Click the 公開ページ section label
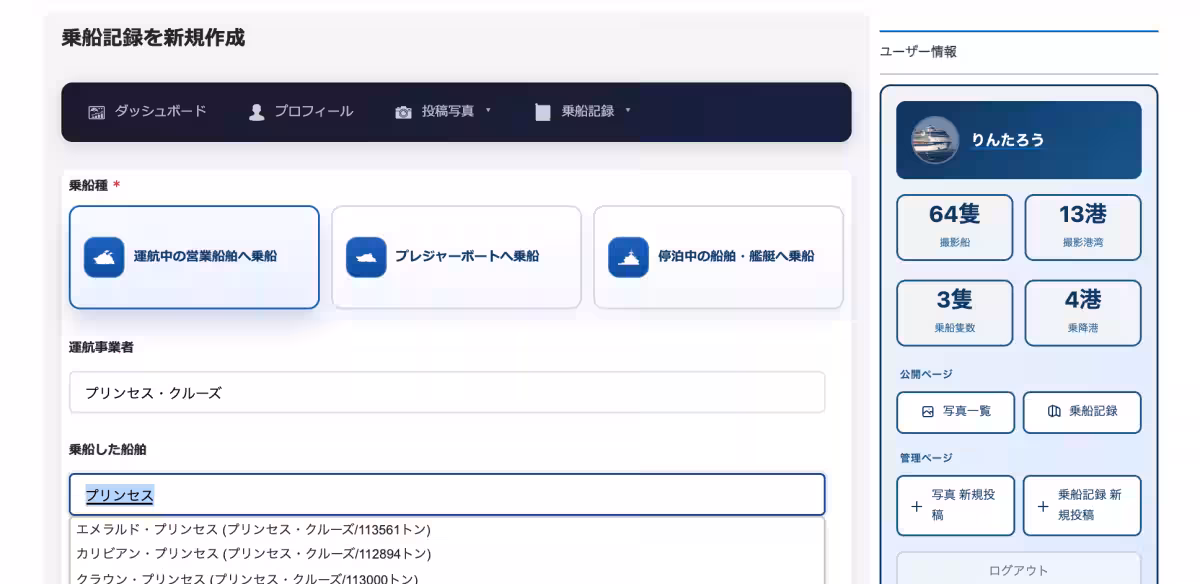The height and width of the screenshot is (584, 1200). 926,374
